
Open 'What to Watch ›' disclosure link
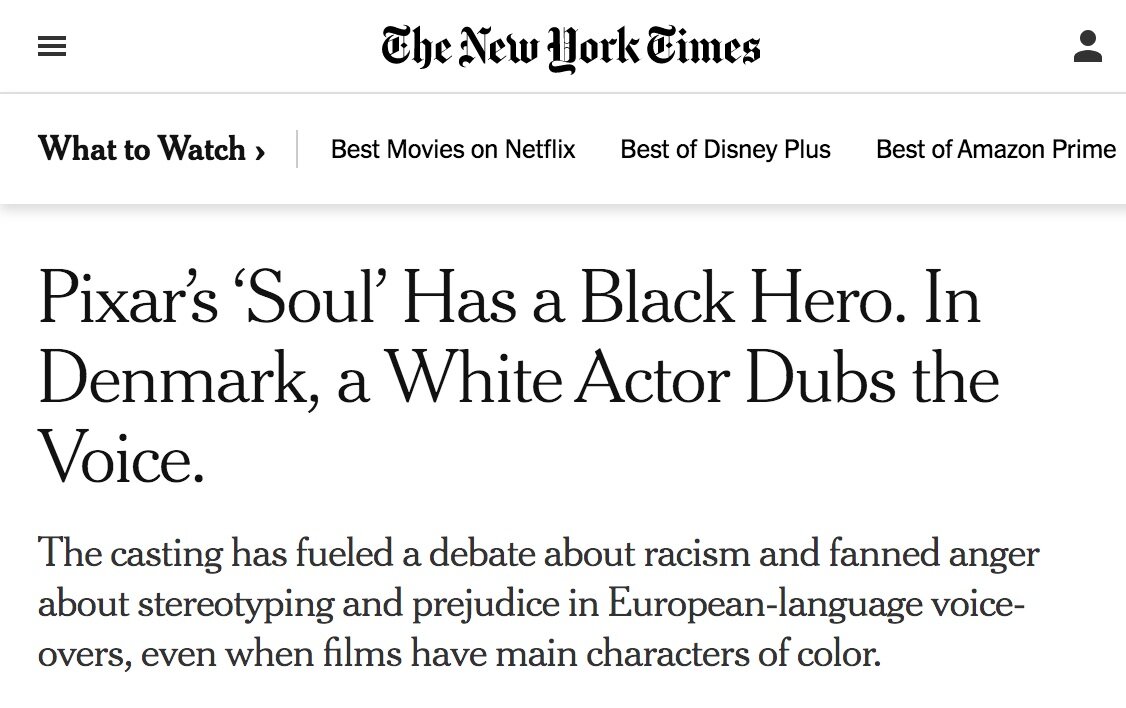[150, 150]
